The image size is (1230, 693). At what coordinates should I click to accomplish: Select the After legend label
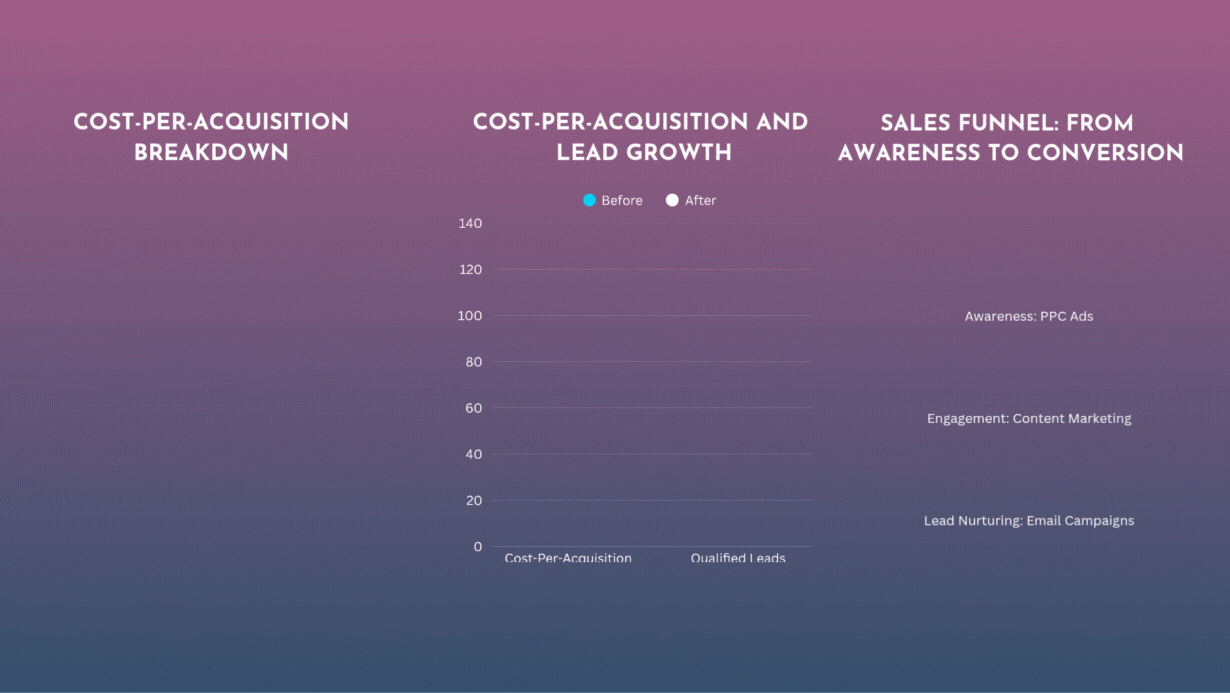click(x=700, y=201)
